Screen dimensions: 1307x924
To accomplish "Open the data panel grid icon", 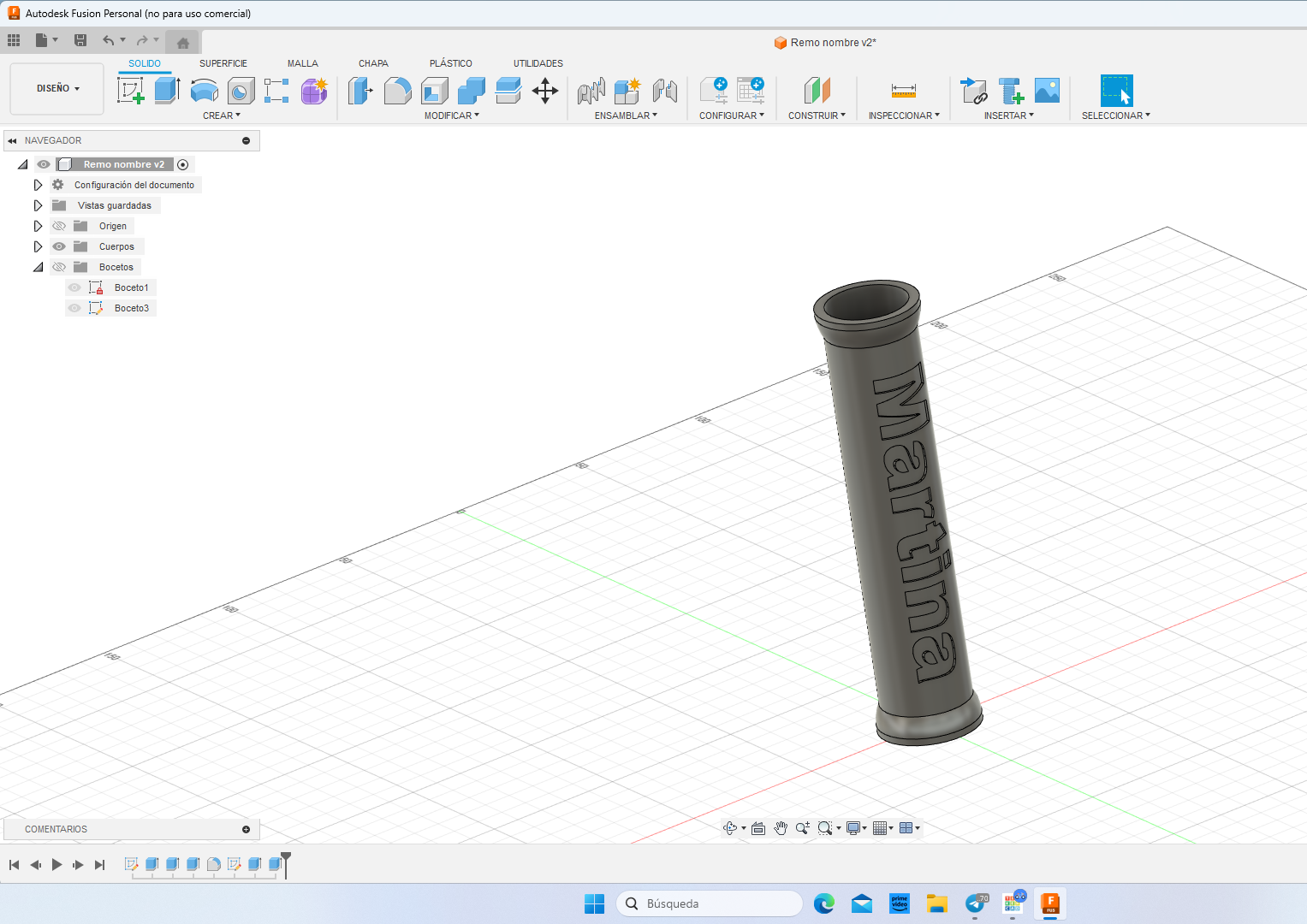I will [14, 40].
